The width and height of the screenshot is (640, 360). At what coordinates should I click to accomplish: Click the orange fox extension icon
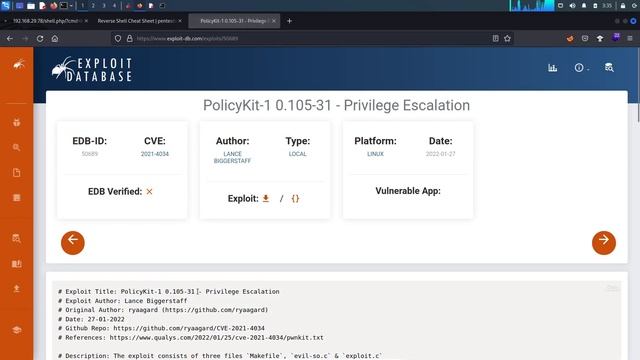570,38
